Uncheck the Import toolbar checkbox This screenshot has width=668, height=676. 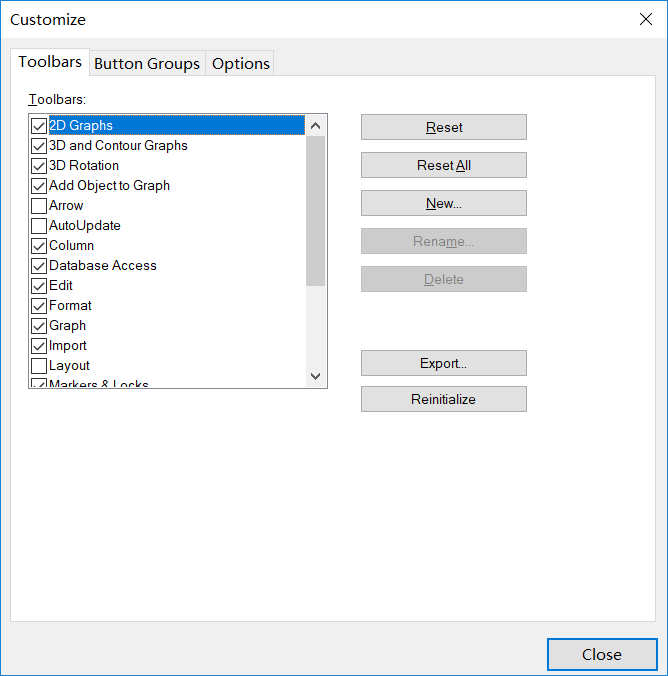(x=39, y=346)
